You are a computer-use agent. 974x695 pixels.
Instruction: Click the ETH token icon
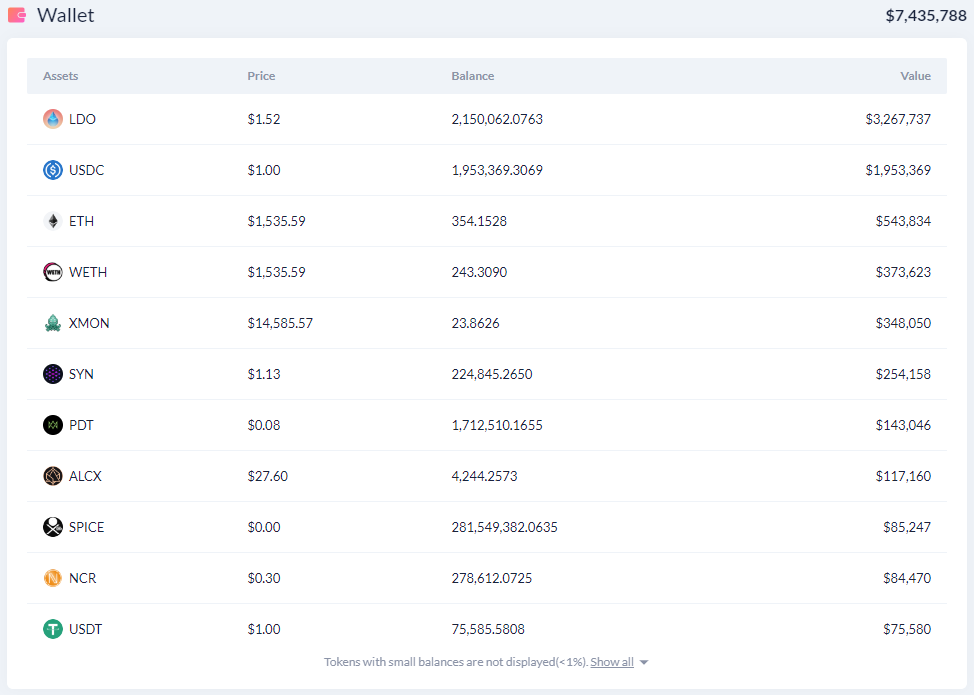[x=53, y=220]
